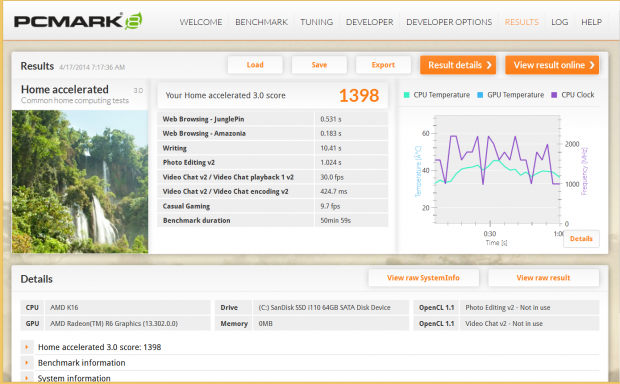Open the Help tab
This screenshot has height=384, width=620.
click(591, 22)
